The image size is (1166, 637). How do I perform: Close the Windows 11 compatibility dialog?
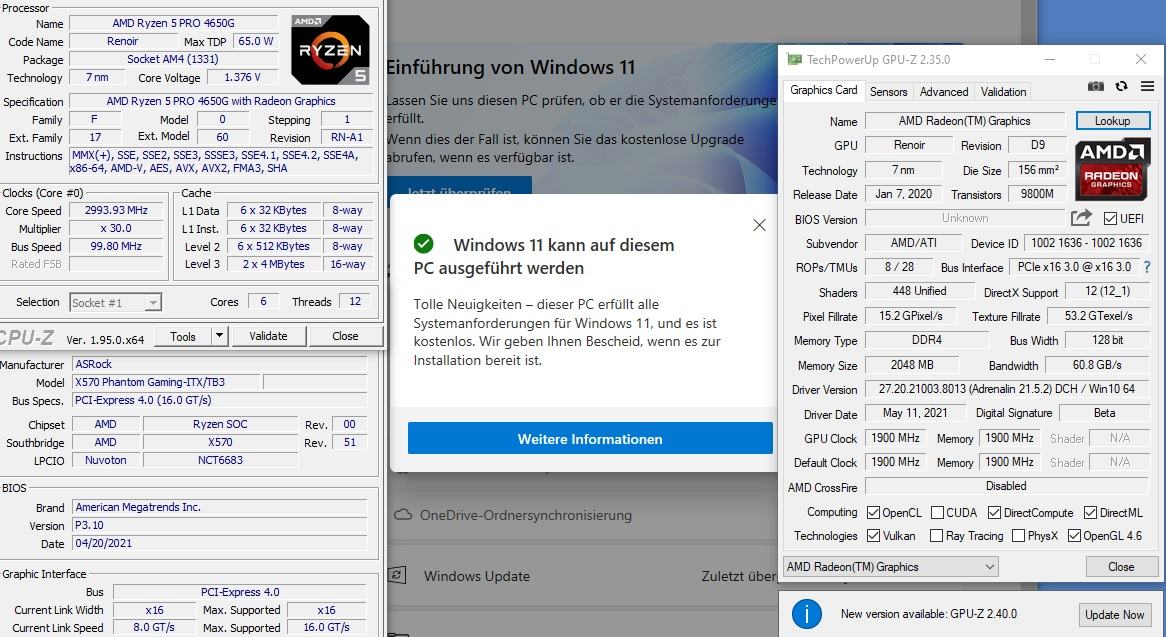(x=758, y=224)
